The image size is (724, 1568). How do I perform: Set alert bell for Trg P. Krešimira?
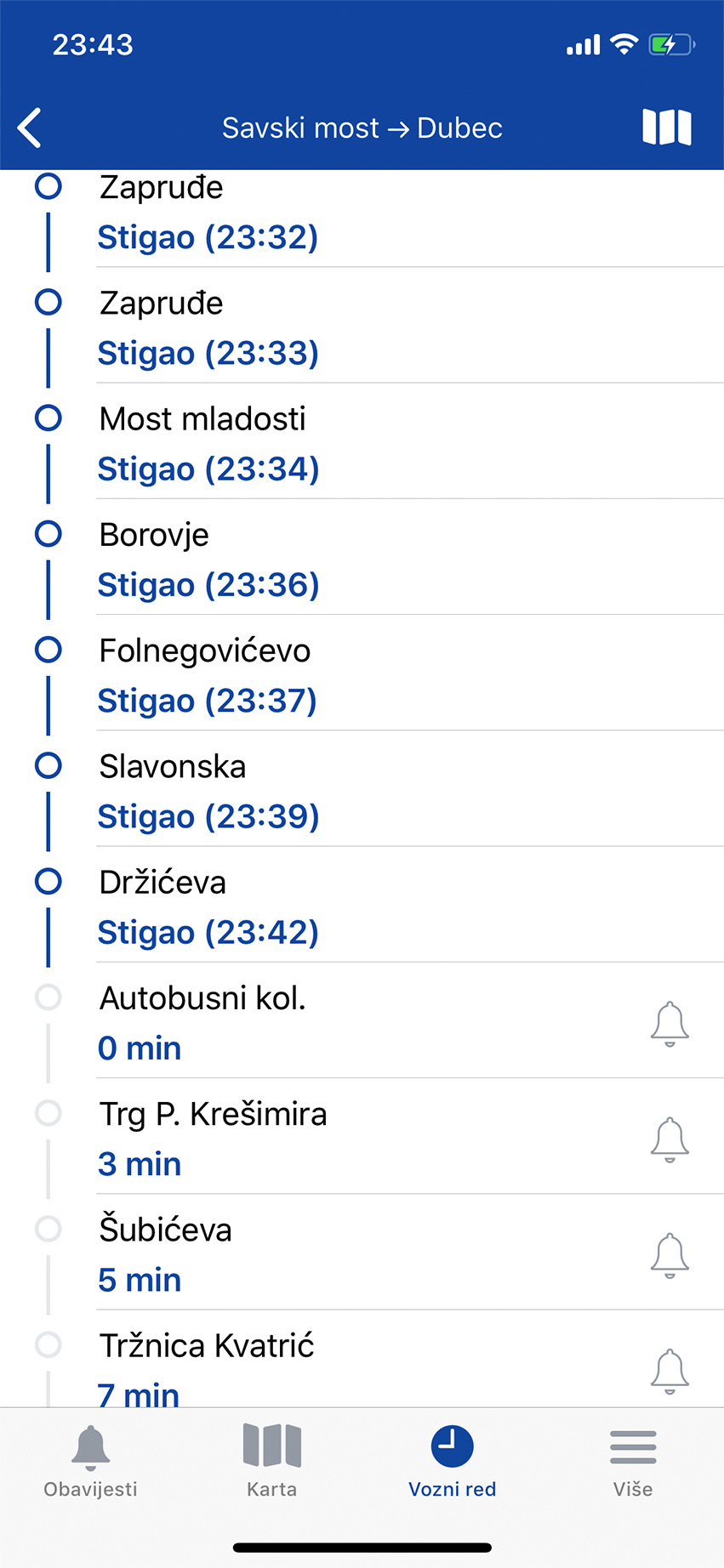click(670, 1139)
